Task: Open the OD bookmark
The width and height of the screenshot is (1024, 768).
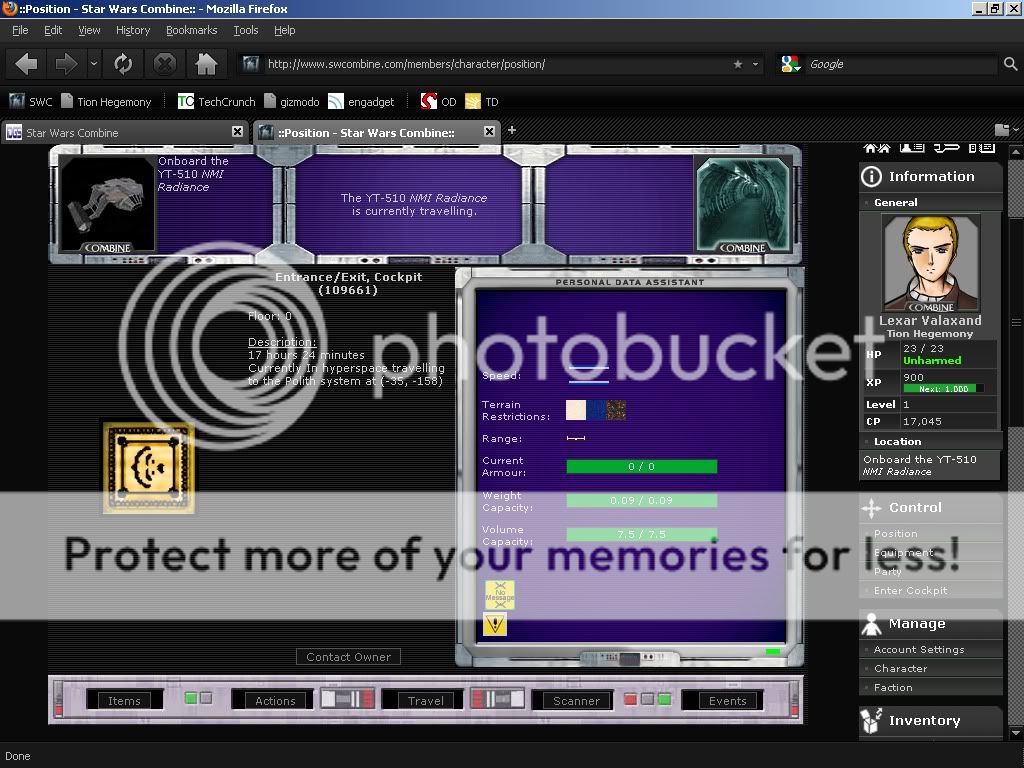Action: tap(439, 102)
